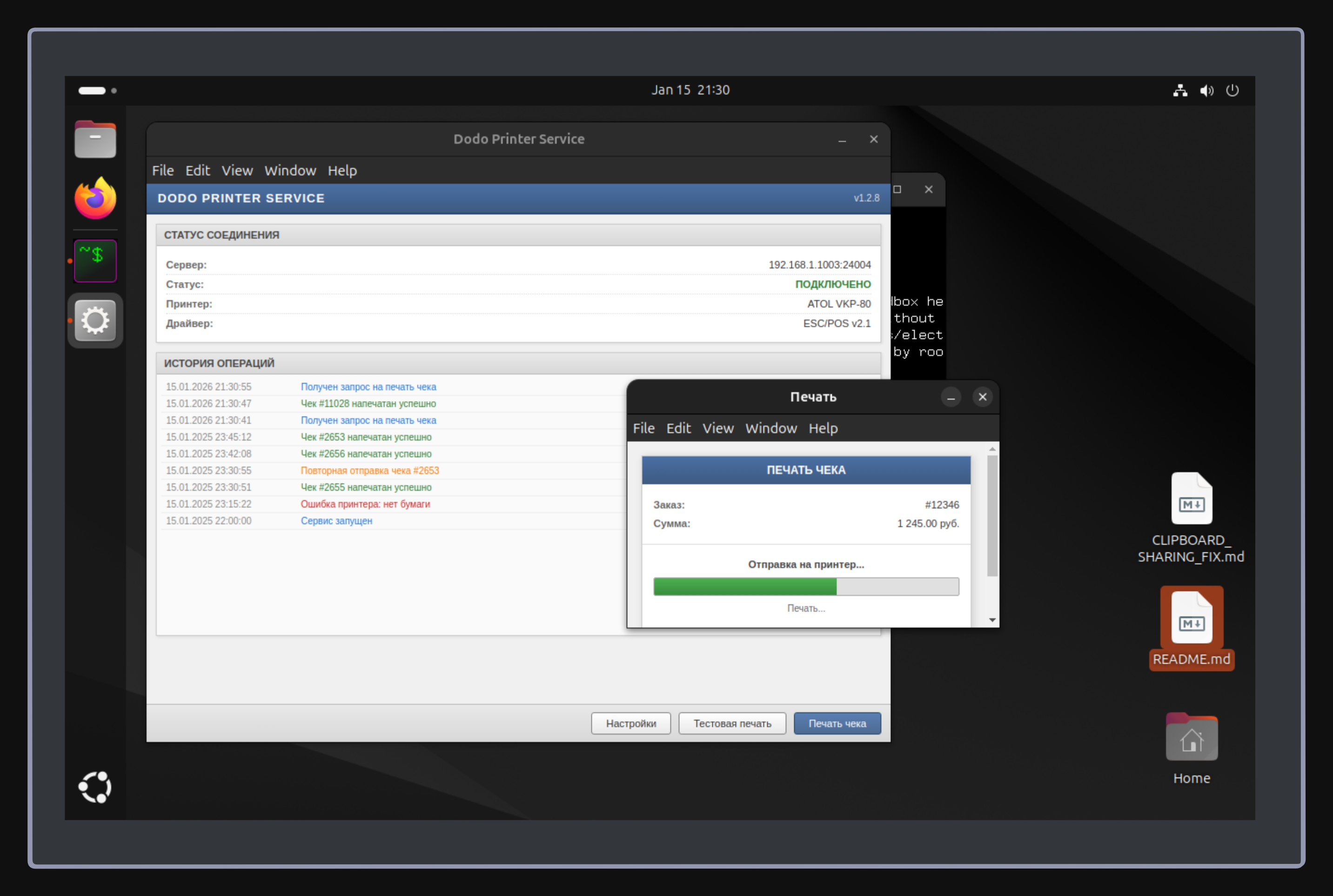Open the Files app in the dock
This screenshot has width=1333, height=896.
[x=95, y=139]
